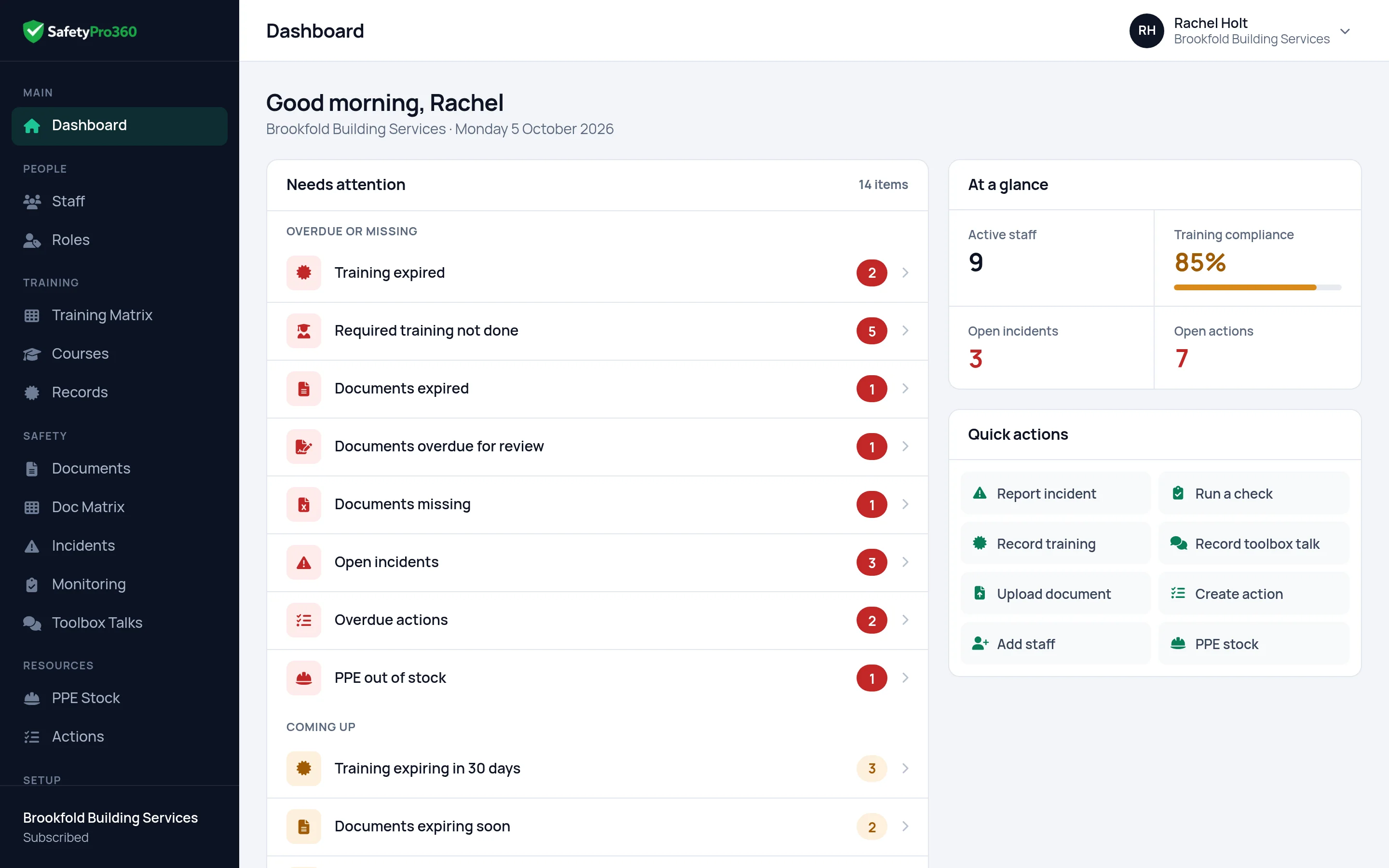Click the Report incident quick action
Viewport: 1389px width, 868px height.
point(1056,494)
